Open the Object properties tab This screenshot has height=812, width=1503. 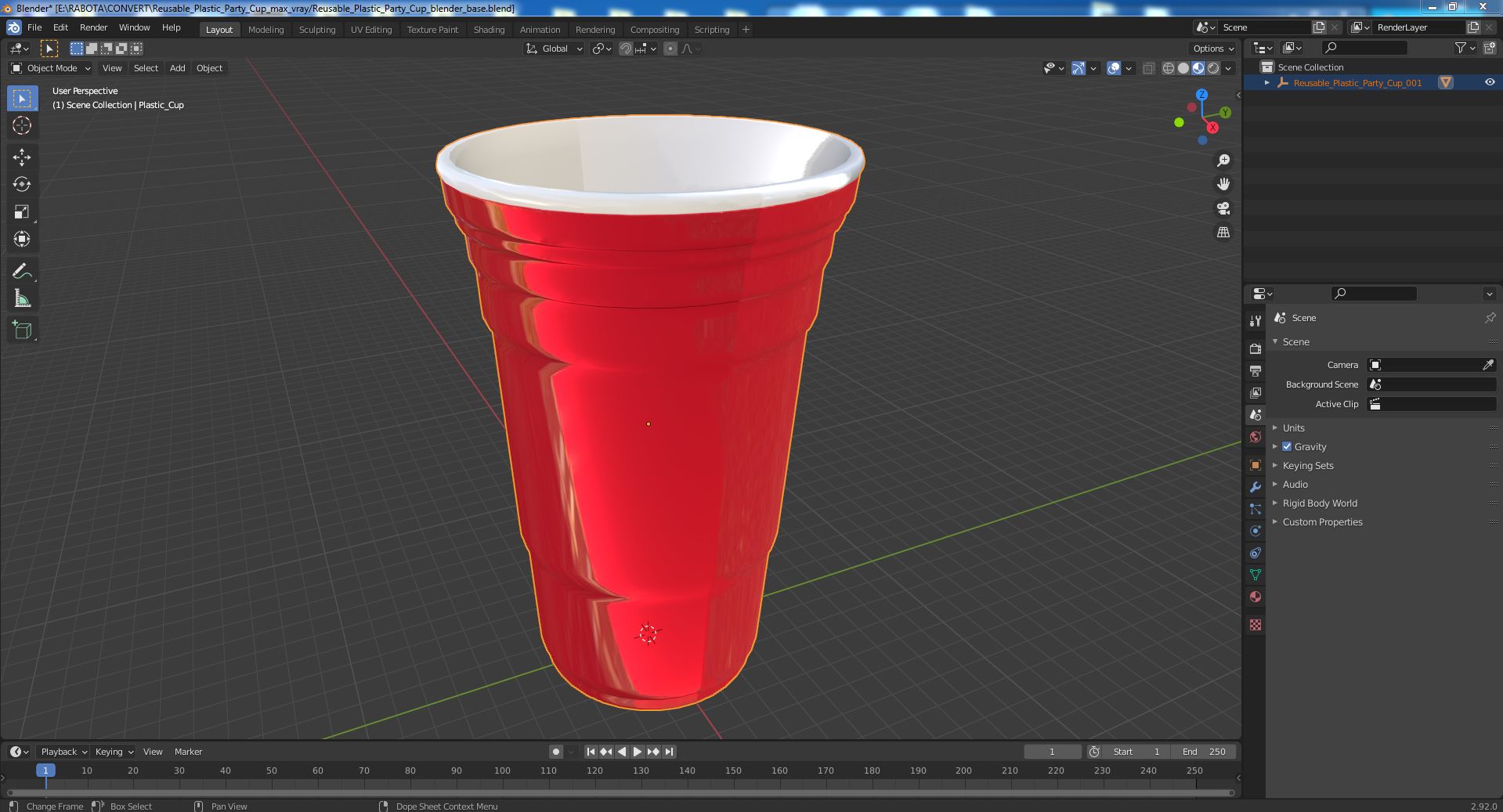1256,465
